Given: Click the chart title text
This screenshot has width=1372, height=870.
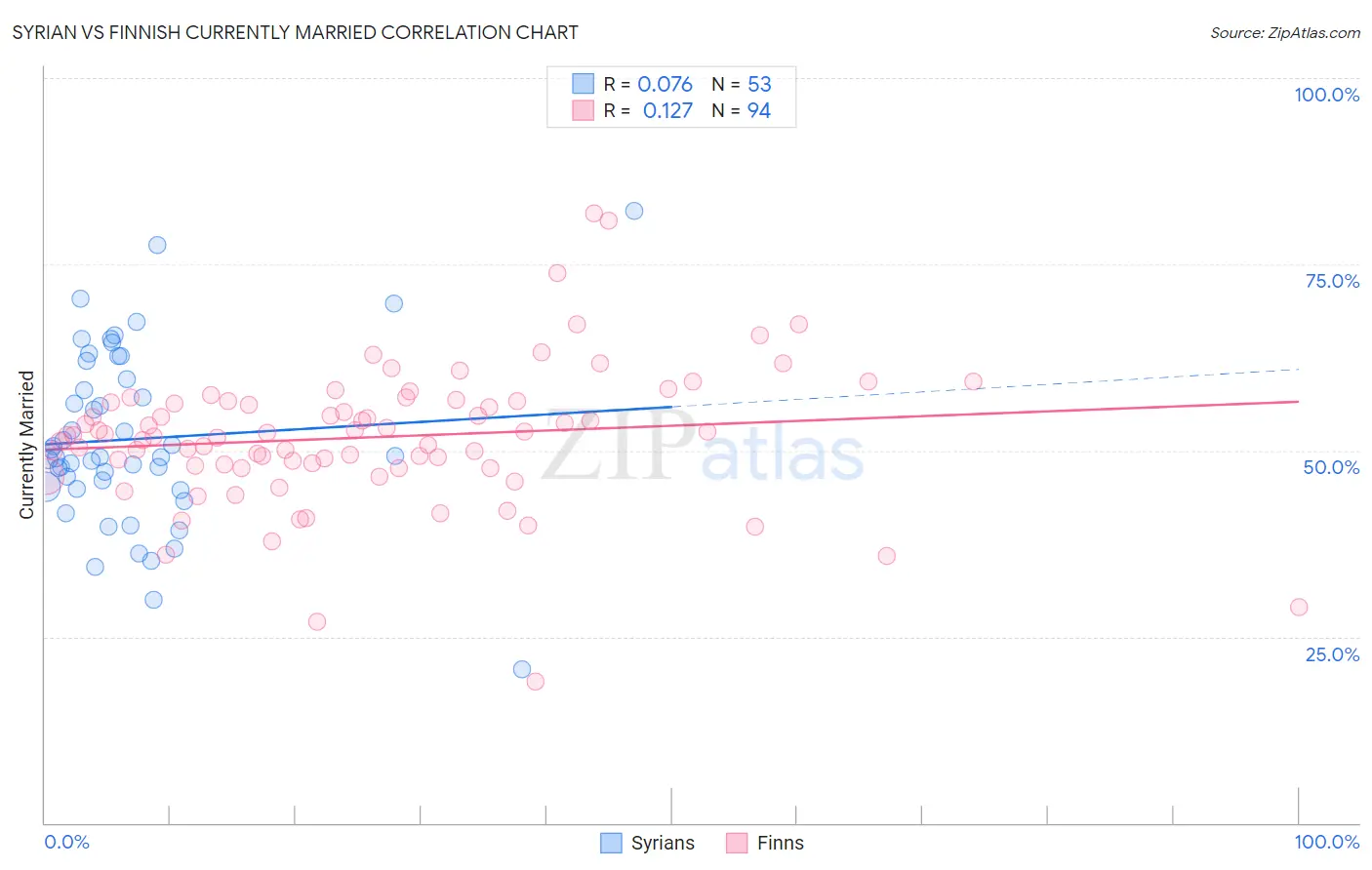Looking at the screenshot, I should tap(295, 32).
